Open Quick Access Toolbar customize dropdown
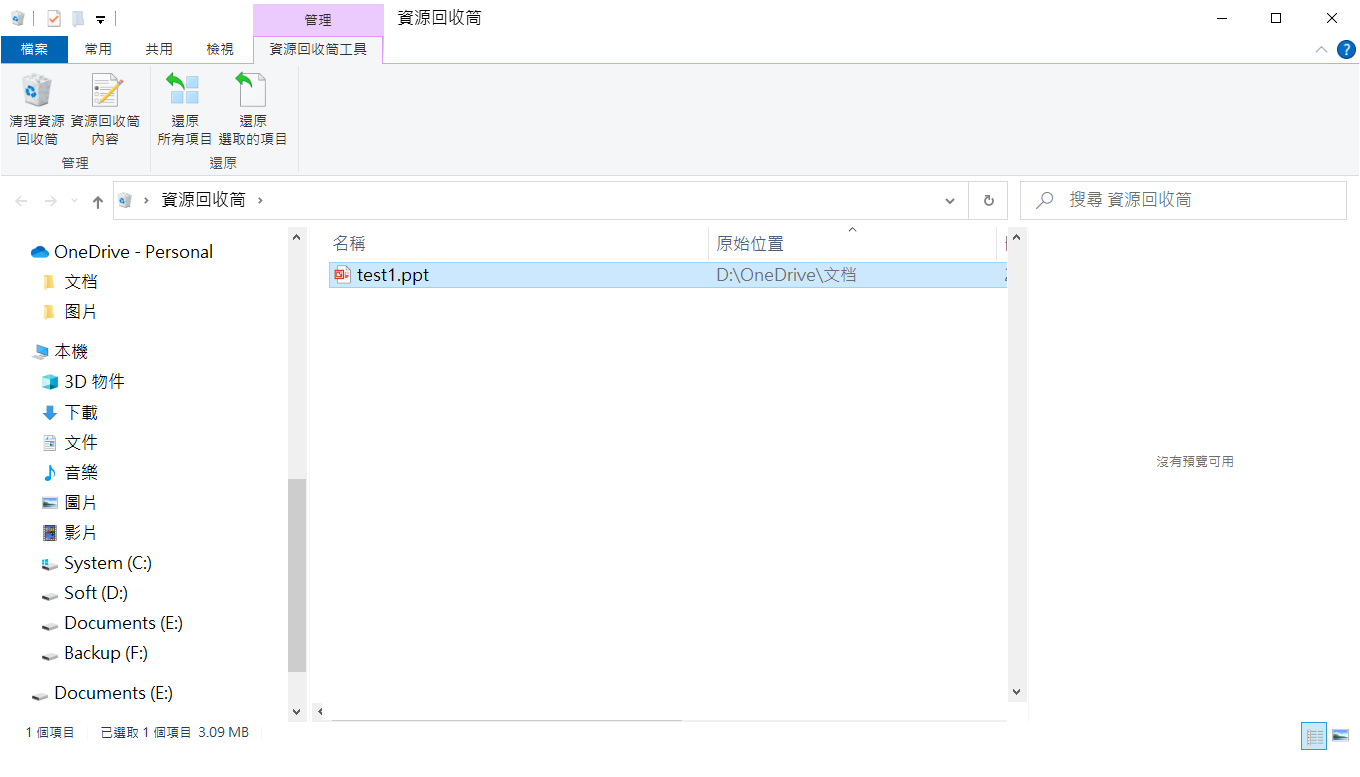 point(101,19)
